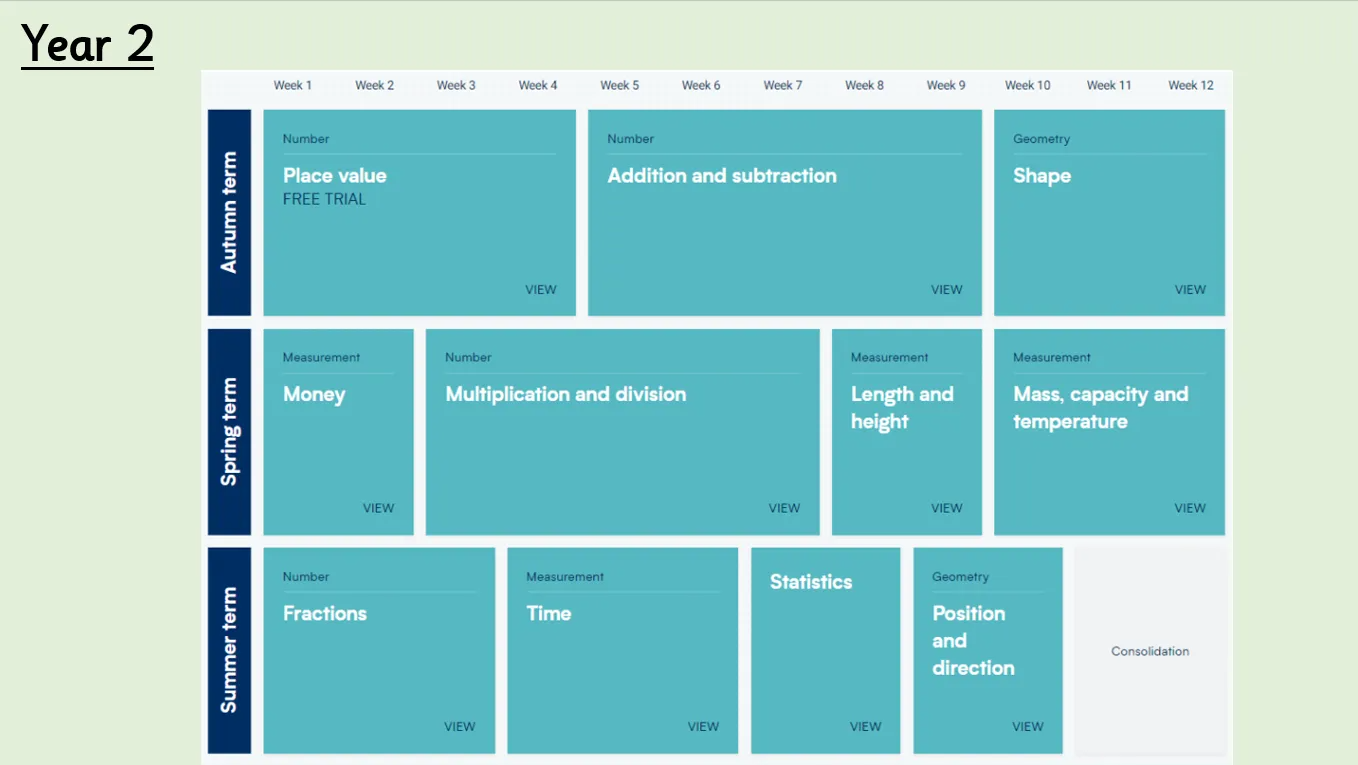Viewport: 1358px width, 765px height.
Task: Click the Place value title
Action: pos(335,176)
